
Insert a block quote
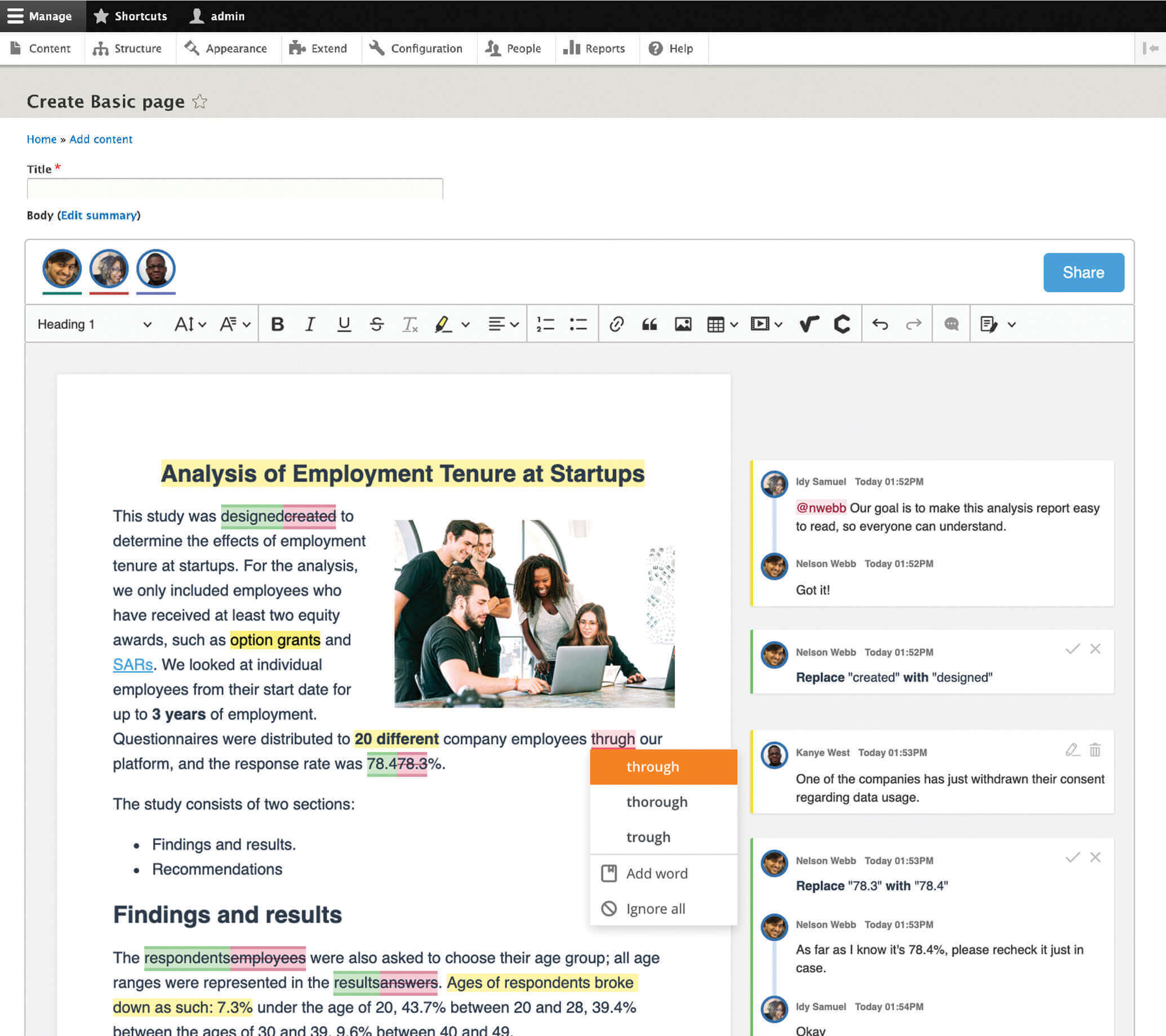pyautogui.click(x=649, y=324)
